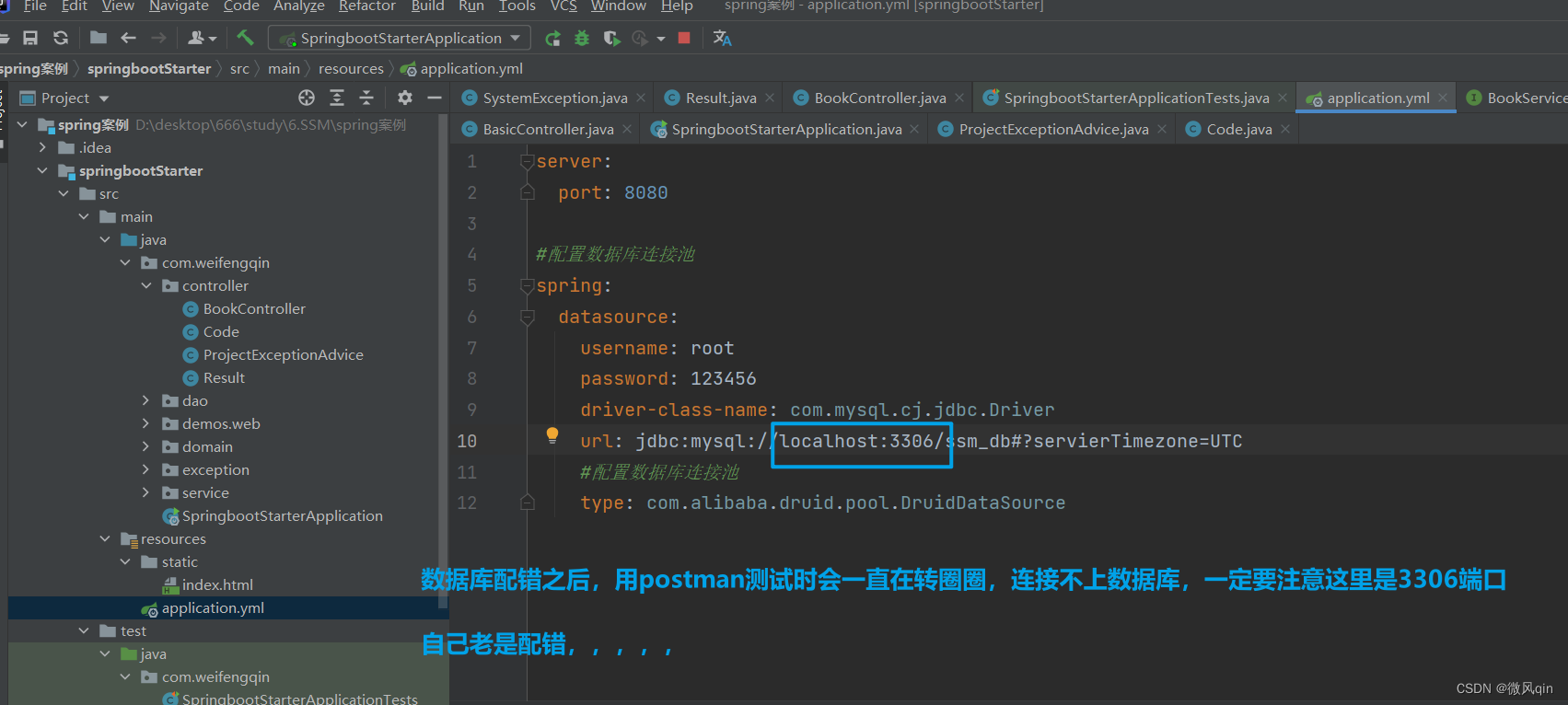
Task: Expand the service package node
Action: pyautogui.click(x=146, y=492)
